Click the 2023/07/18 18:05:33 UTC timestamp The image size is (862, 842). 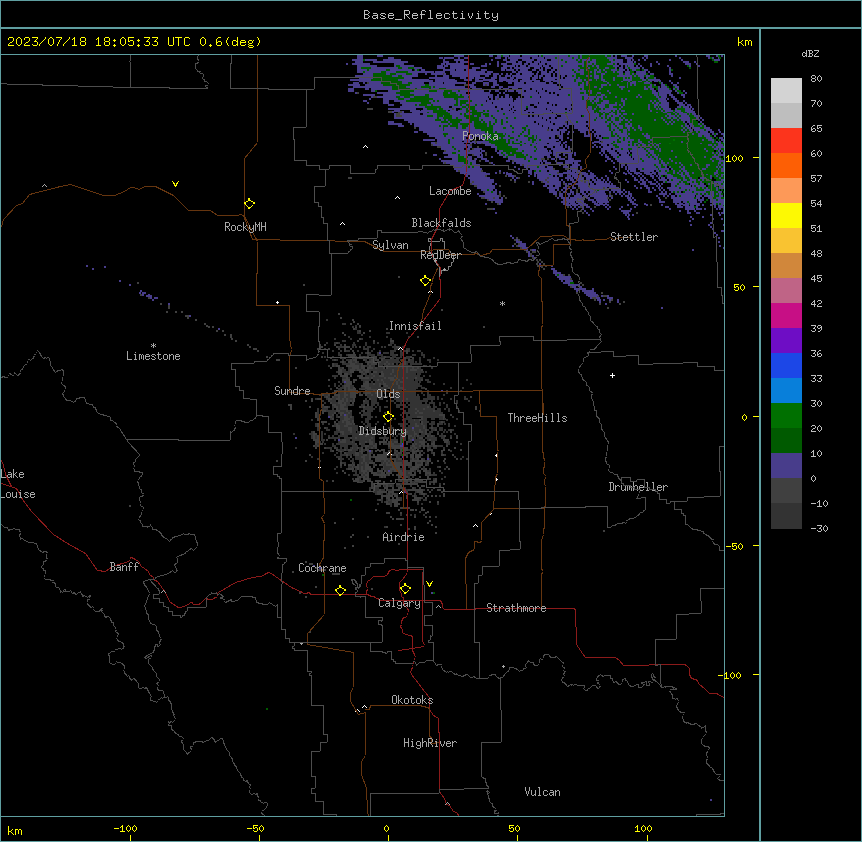(101, 42)
